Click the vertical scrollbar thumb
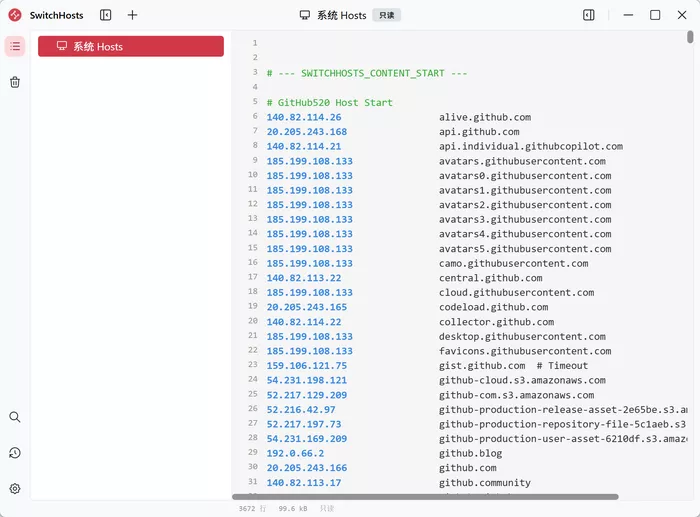Image resolution: width=700 pixels, height=517 pixels. (690, 37)
